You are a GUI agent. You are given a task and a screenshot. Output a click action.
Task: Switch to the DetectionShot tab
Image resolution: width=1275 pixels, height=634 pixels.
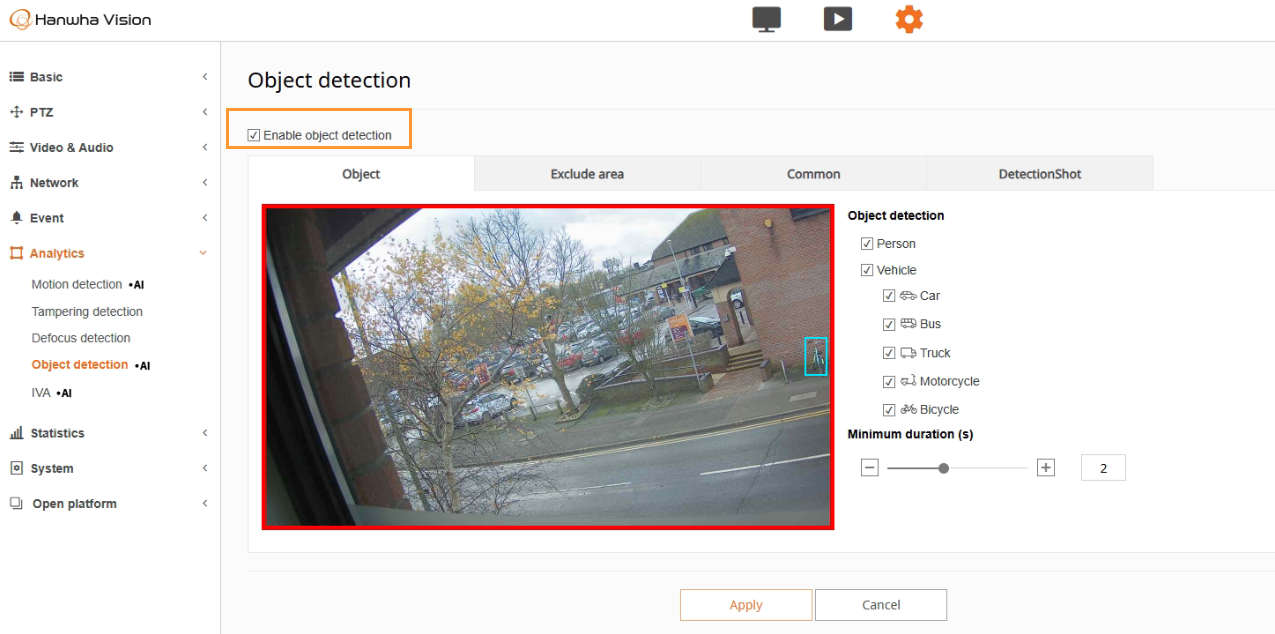point(1040,173)
